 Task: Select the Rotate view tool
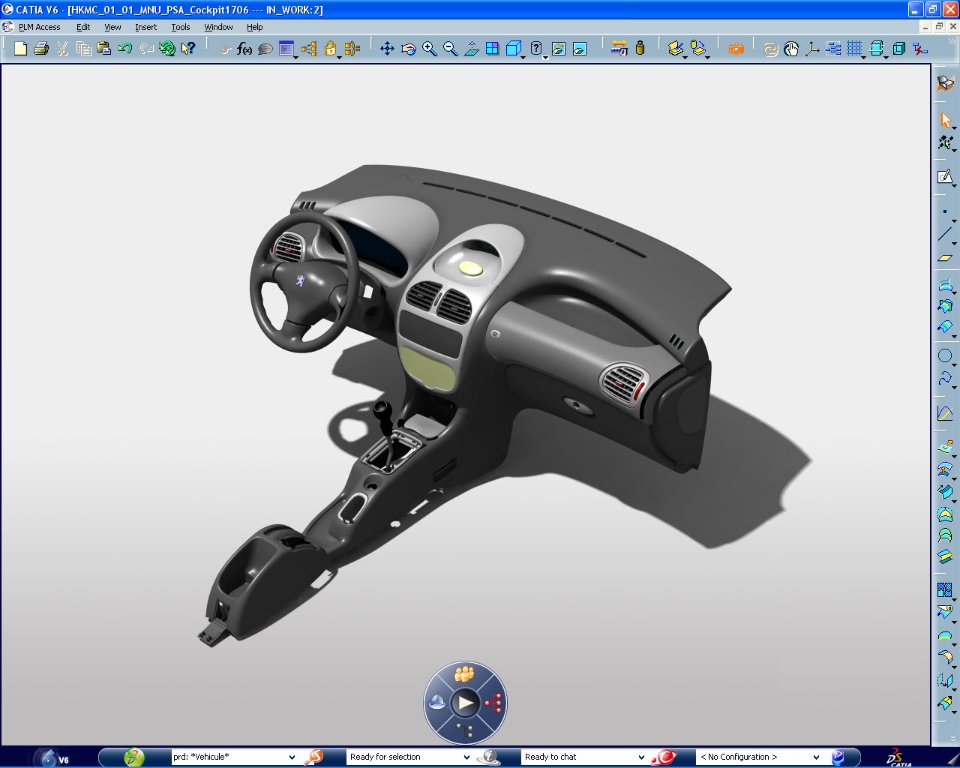[x=407, y=47]
